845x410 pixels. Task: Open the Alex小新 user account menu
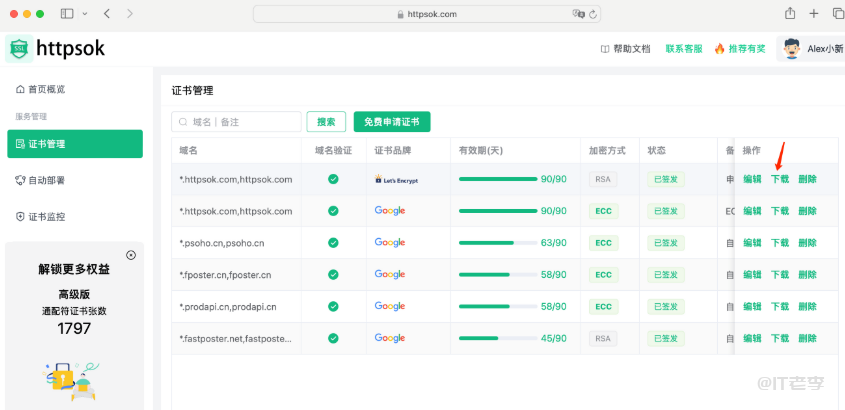(810, 48)
